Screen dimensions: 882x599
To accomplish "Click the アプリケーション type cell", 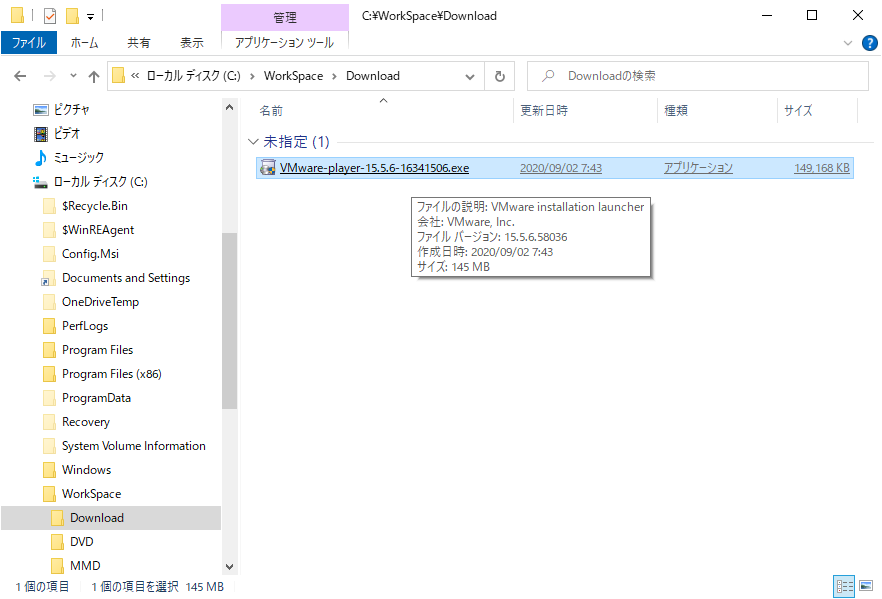I will click(x=698, y=168).
